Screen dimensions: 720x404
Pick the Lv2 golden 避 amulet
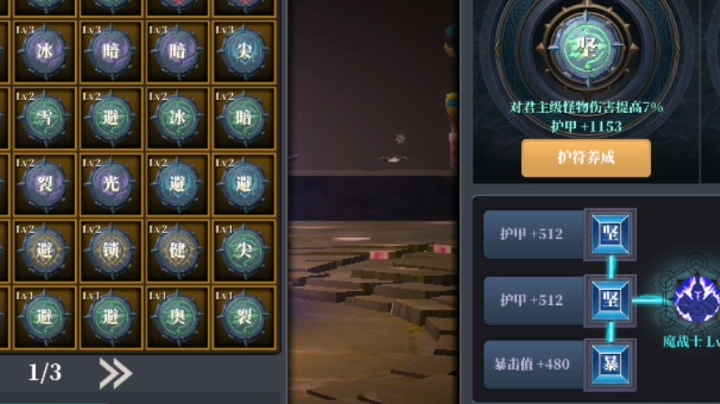(45, 251)
